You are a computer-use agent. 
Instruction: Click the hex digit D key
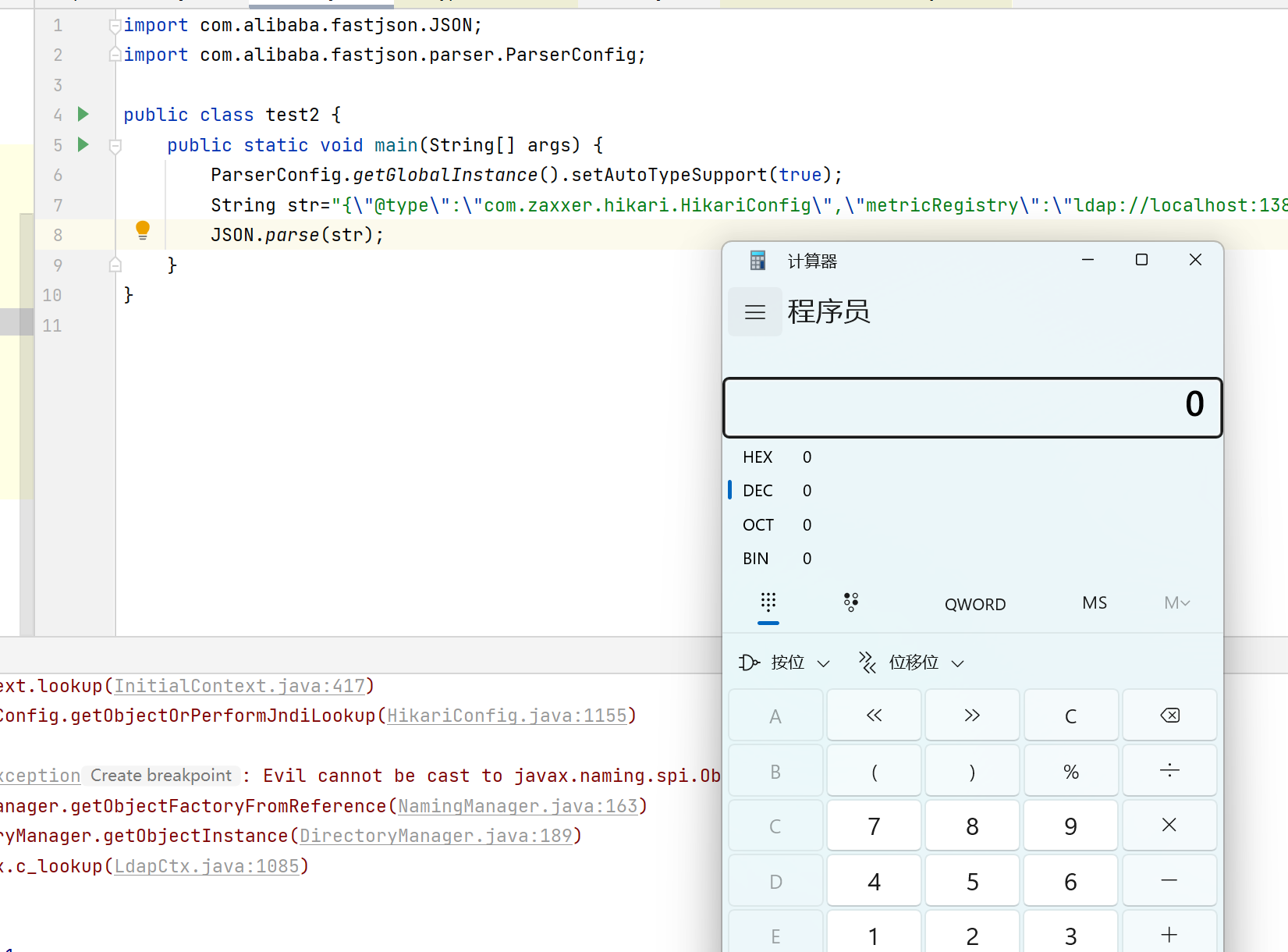775,881
